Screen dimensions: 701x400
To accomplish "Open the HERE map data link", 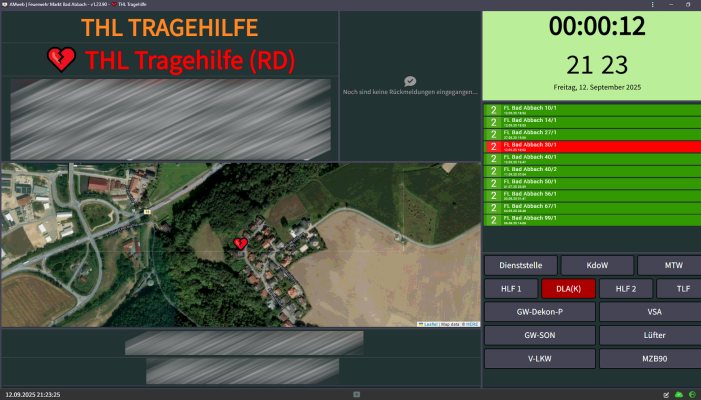I will coord(472,324).
